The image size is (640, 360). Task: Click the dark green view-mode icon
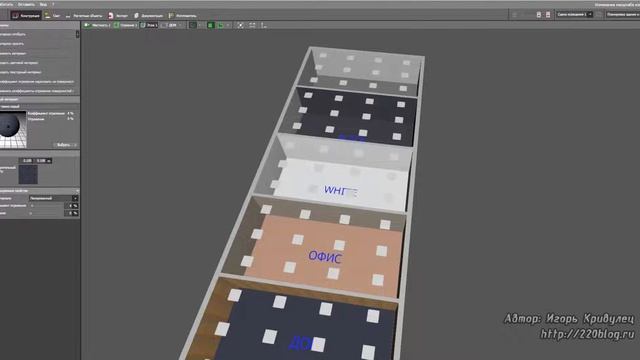(x=193, y=25)
